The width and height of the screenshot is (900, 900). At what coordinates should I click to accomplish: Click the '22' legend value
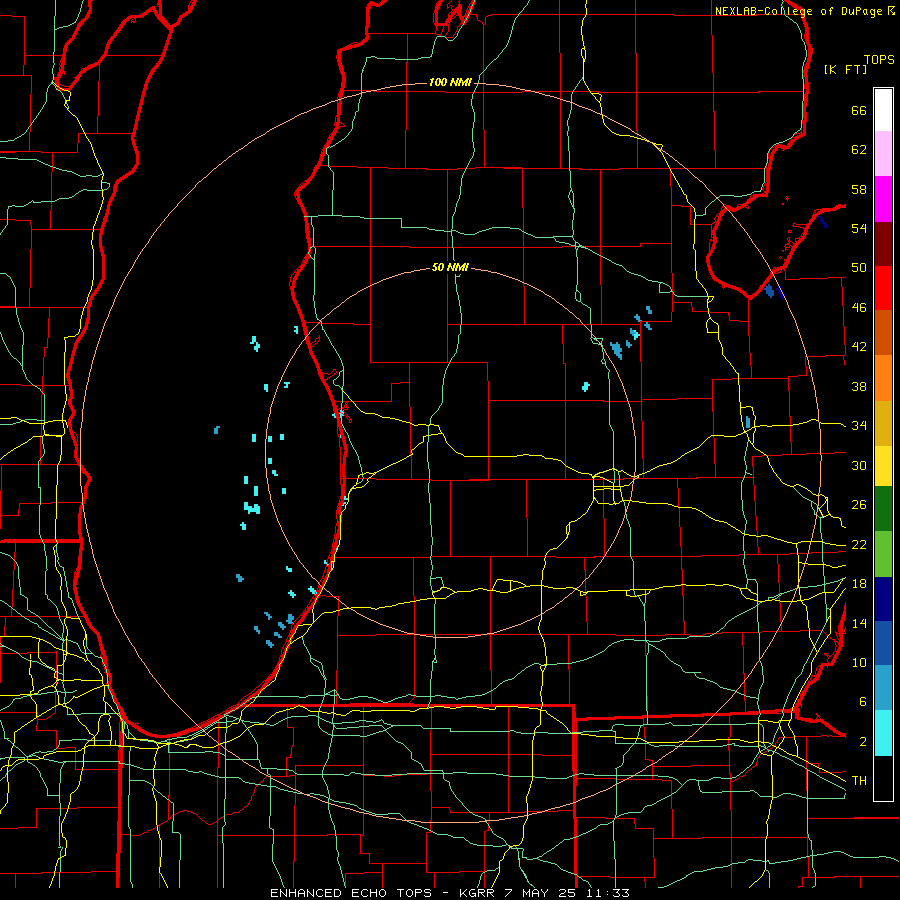coord(859,544)
